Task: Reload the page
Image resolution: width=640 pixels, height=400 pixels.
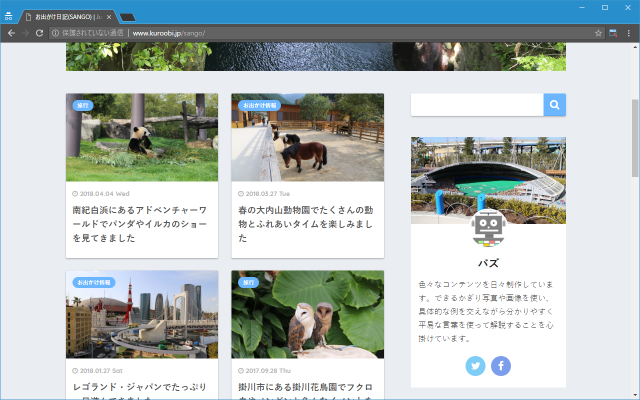Action: tap(39, 33)
